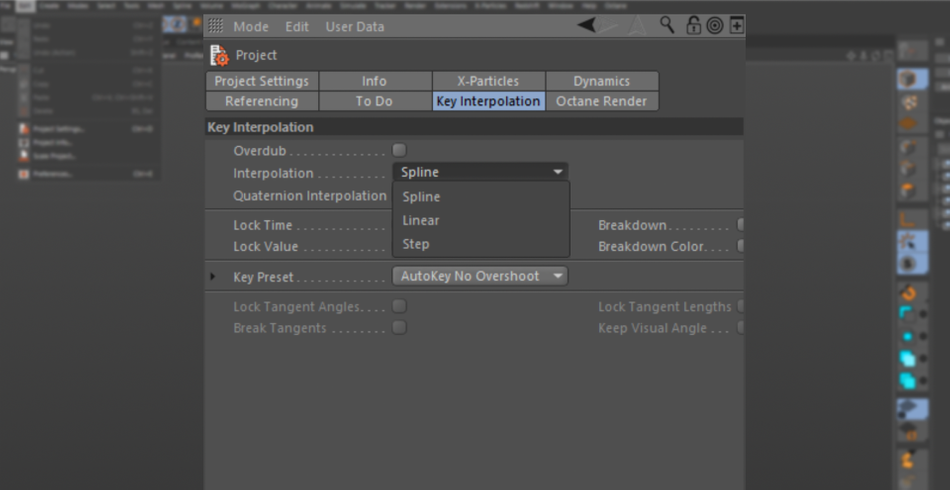
Task: Collapse the Interpolation dropdown showing Spline
Action: pos(480,172)
